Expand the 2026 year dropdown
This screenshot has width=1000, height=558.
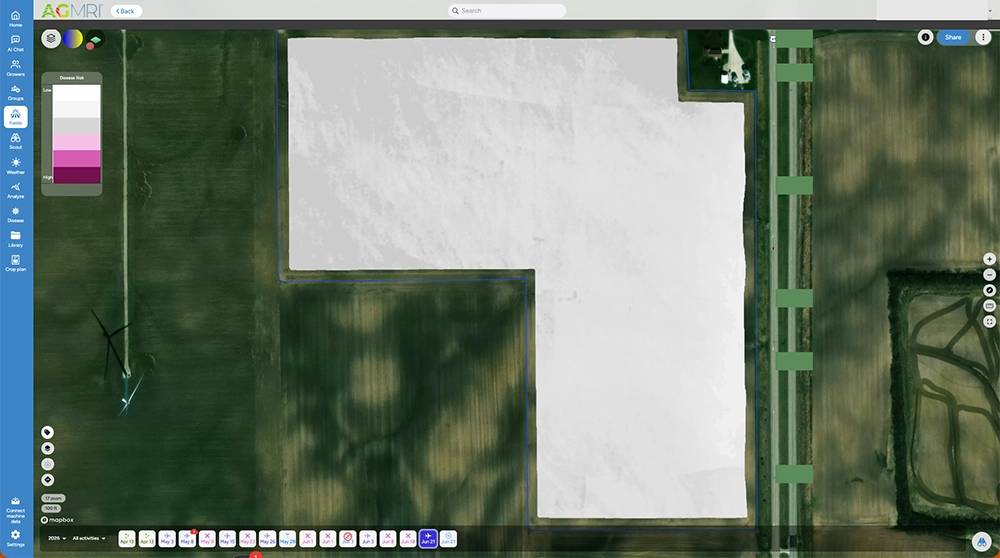click(x=57, y=538)
